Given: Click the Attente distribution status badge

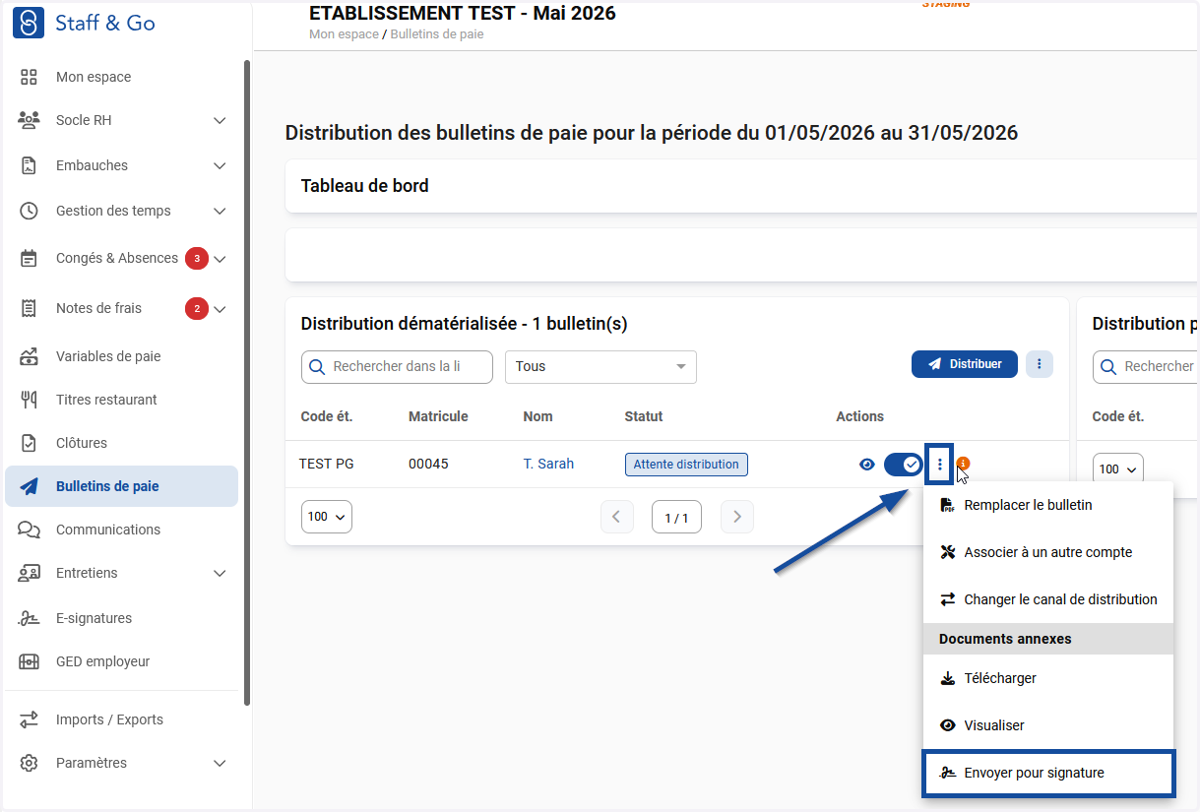Looking at the screenshot, I should [686, 464].
